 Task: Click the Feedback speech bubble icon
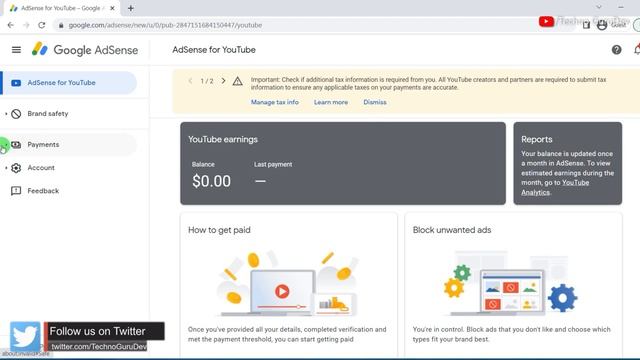[x=16, y=191]
